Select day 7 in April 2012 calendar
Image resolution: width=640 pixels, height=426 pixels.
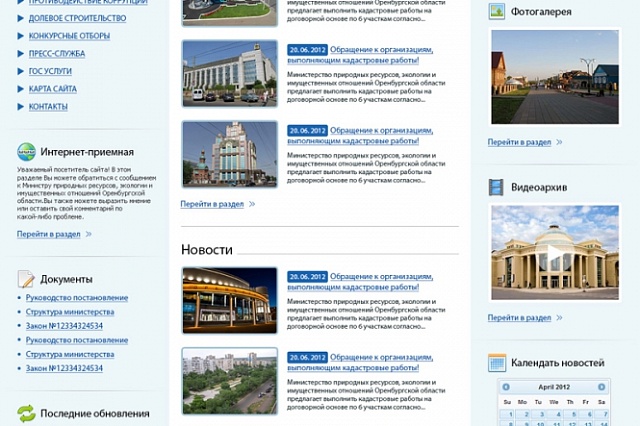pyautogui.click(x=602, y=415)
